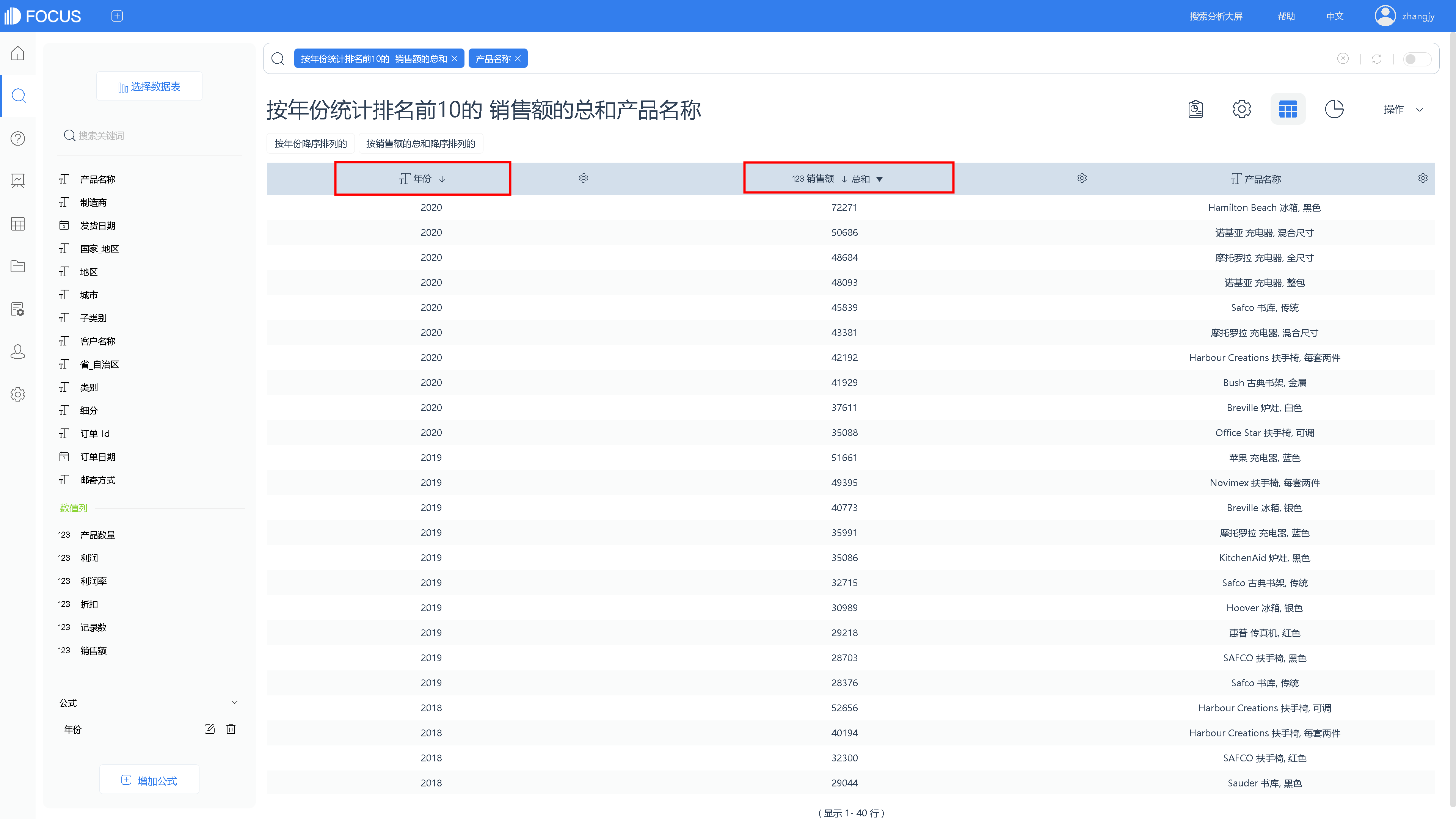Click the sales value 52656

[844, 708]
